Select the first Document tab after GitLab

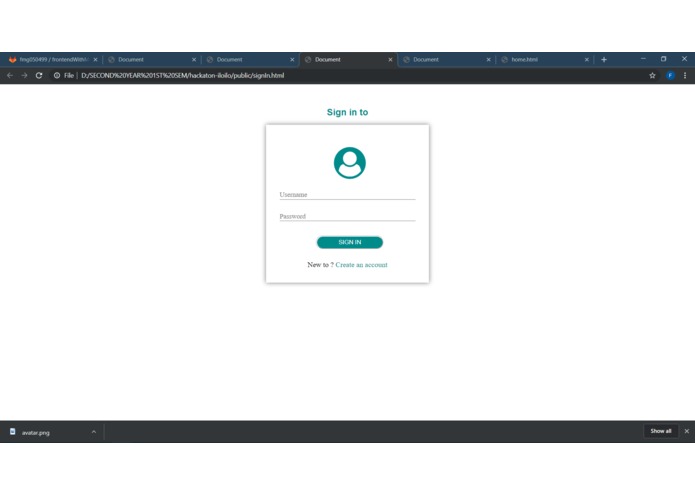151,59
